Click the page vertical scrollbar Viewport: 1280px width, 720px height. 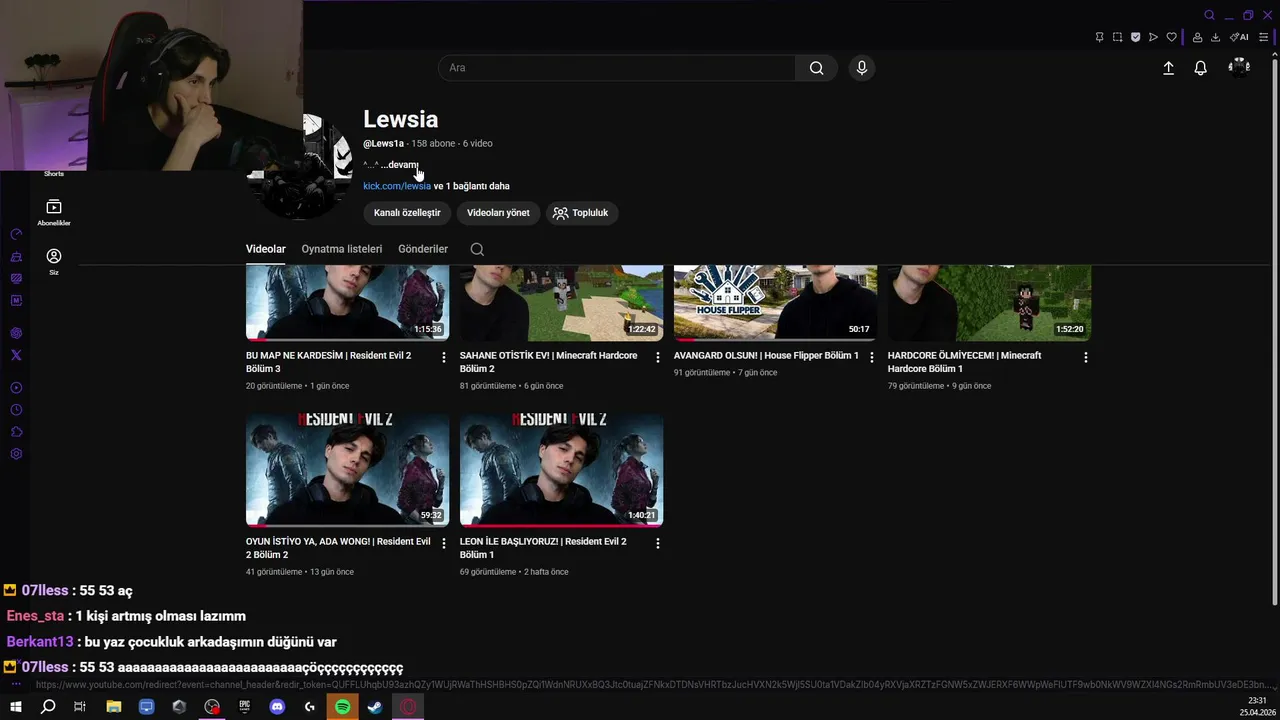pyautogui.click(x=1274, y=330)
